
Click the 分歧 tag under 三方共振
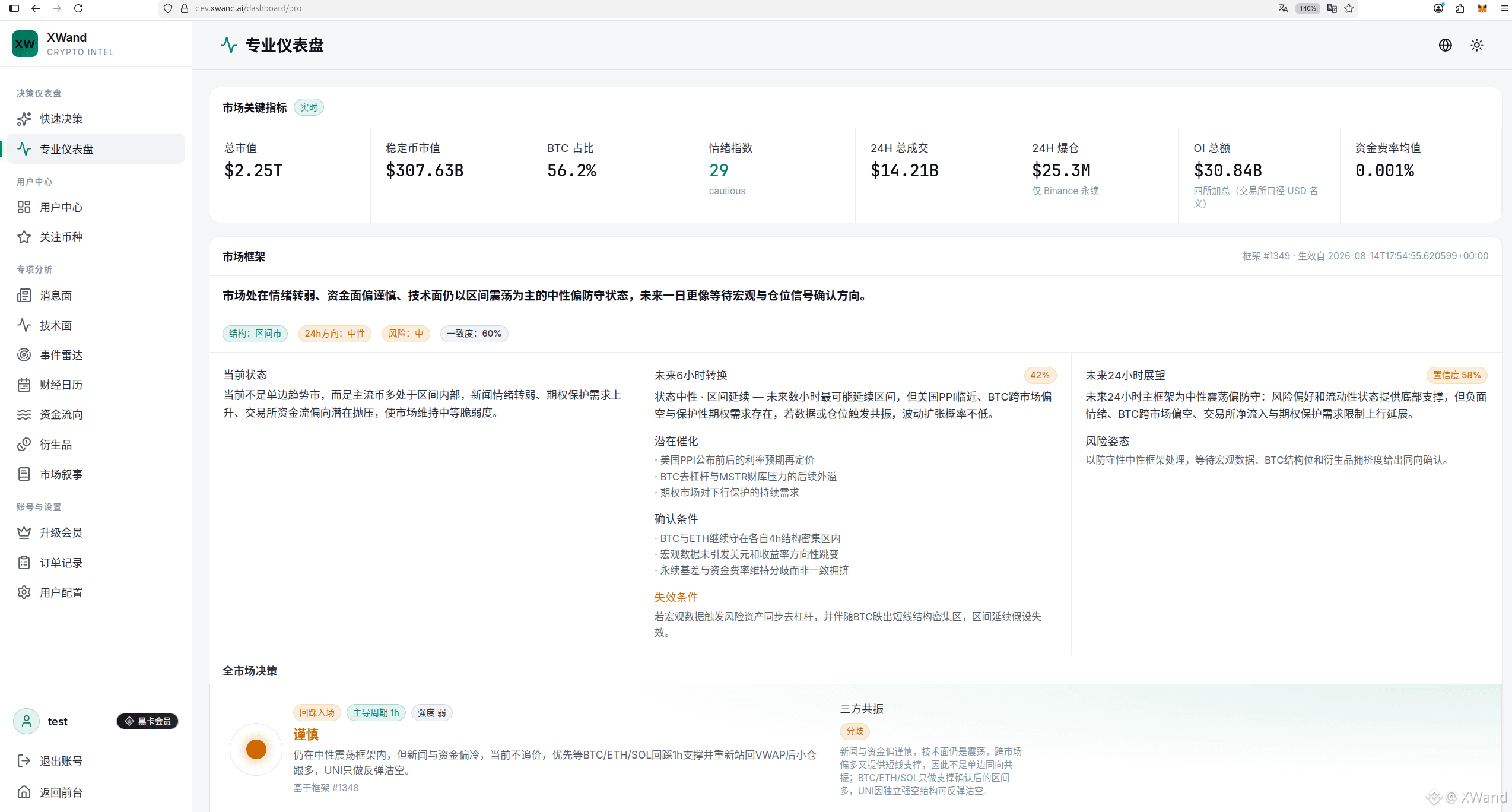point(855,731)
